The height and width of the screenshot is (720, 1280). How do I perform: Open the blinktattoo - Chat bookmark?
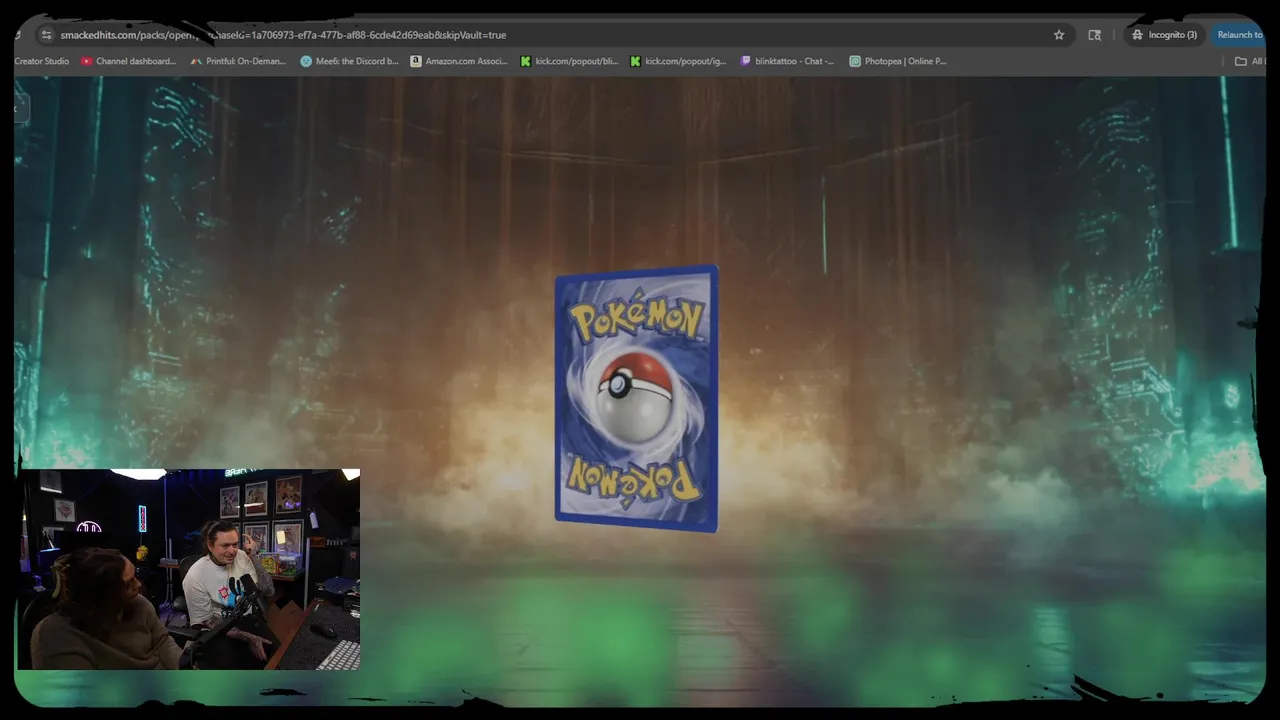pos(787,61)
